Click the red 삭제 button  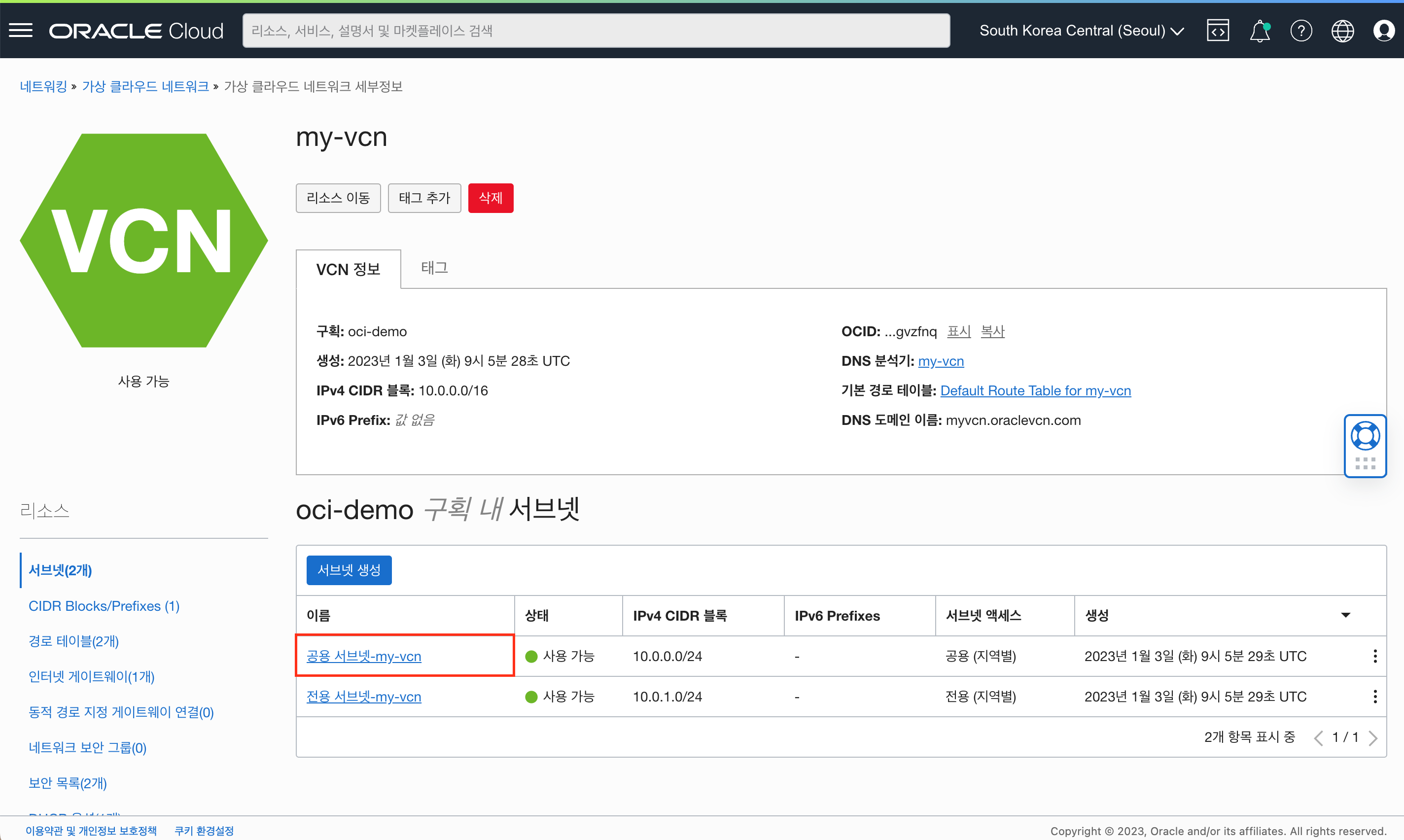490,198
